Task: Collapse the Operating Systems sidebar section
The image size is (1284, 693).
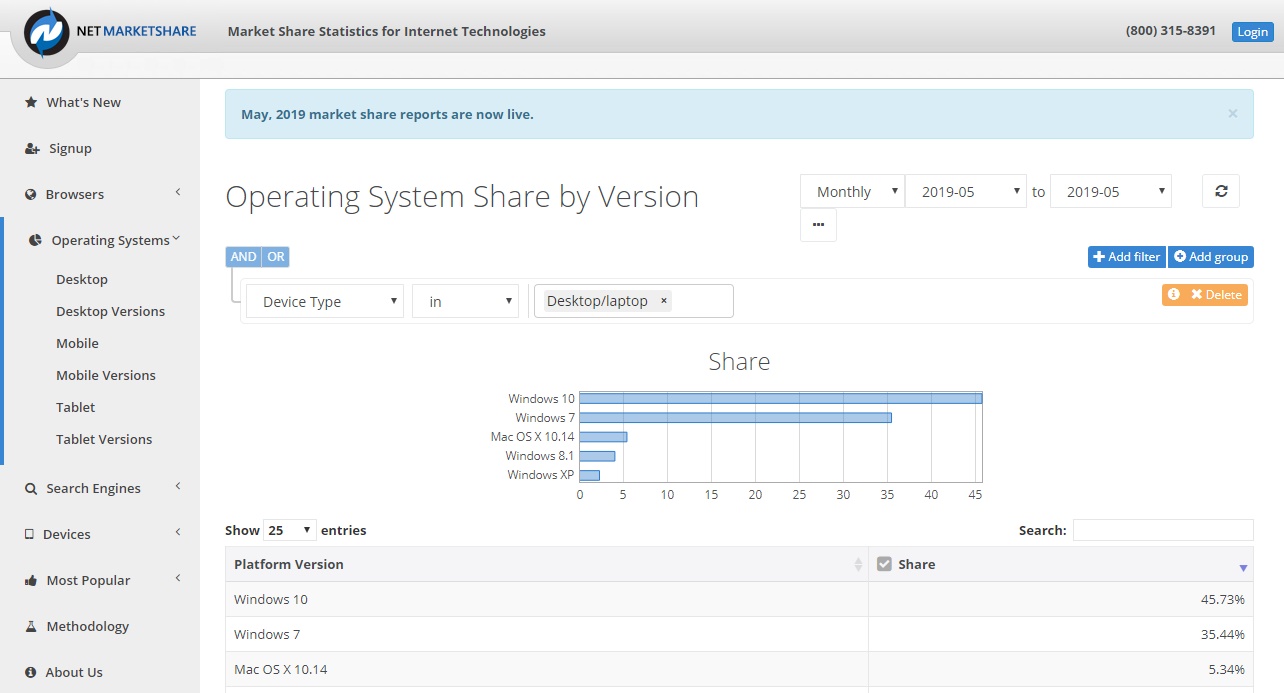Action: (176, 238)
